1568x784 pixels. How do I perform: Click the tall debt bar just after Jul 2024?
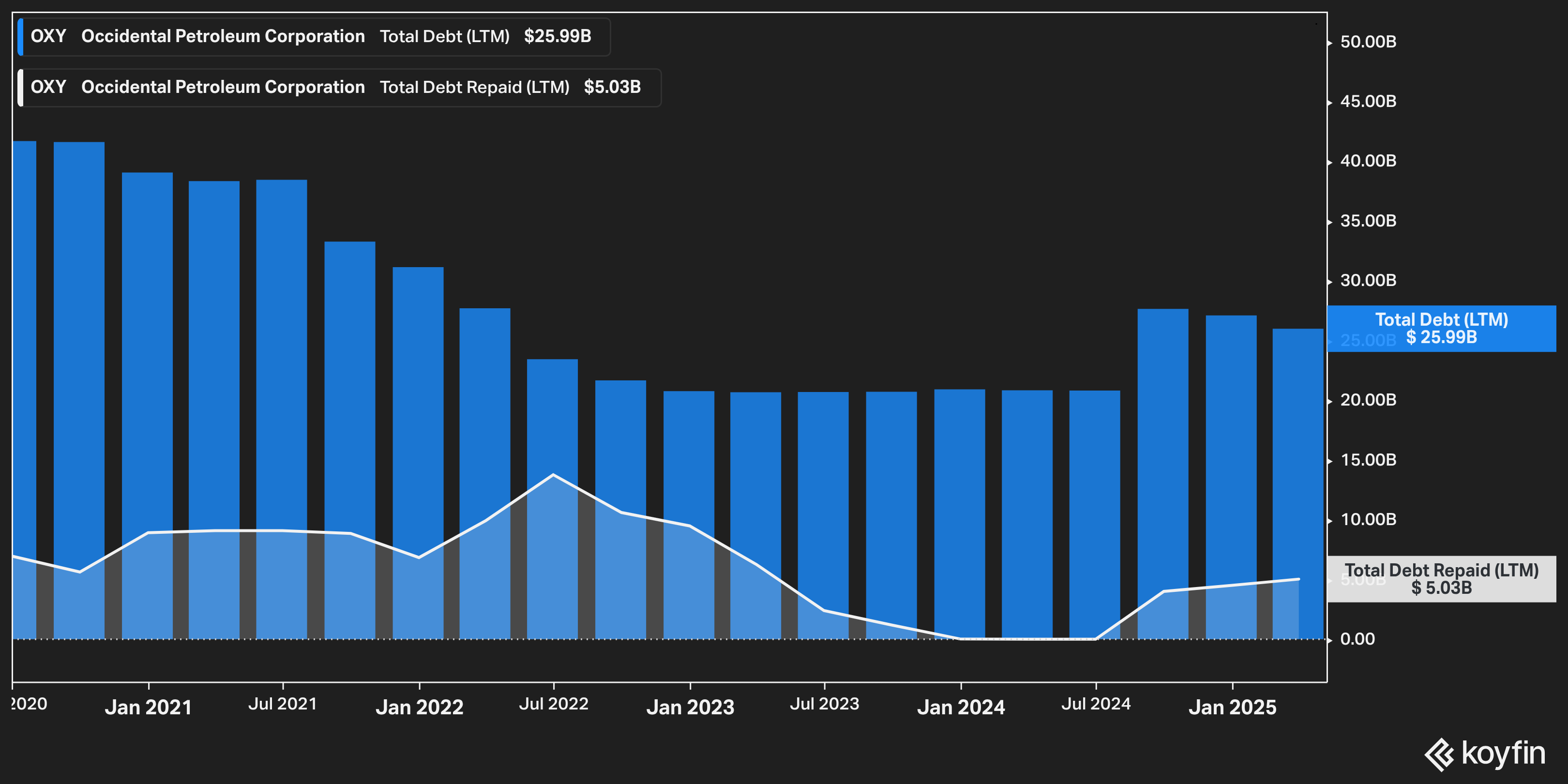(1162, 474)
